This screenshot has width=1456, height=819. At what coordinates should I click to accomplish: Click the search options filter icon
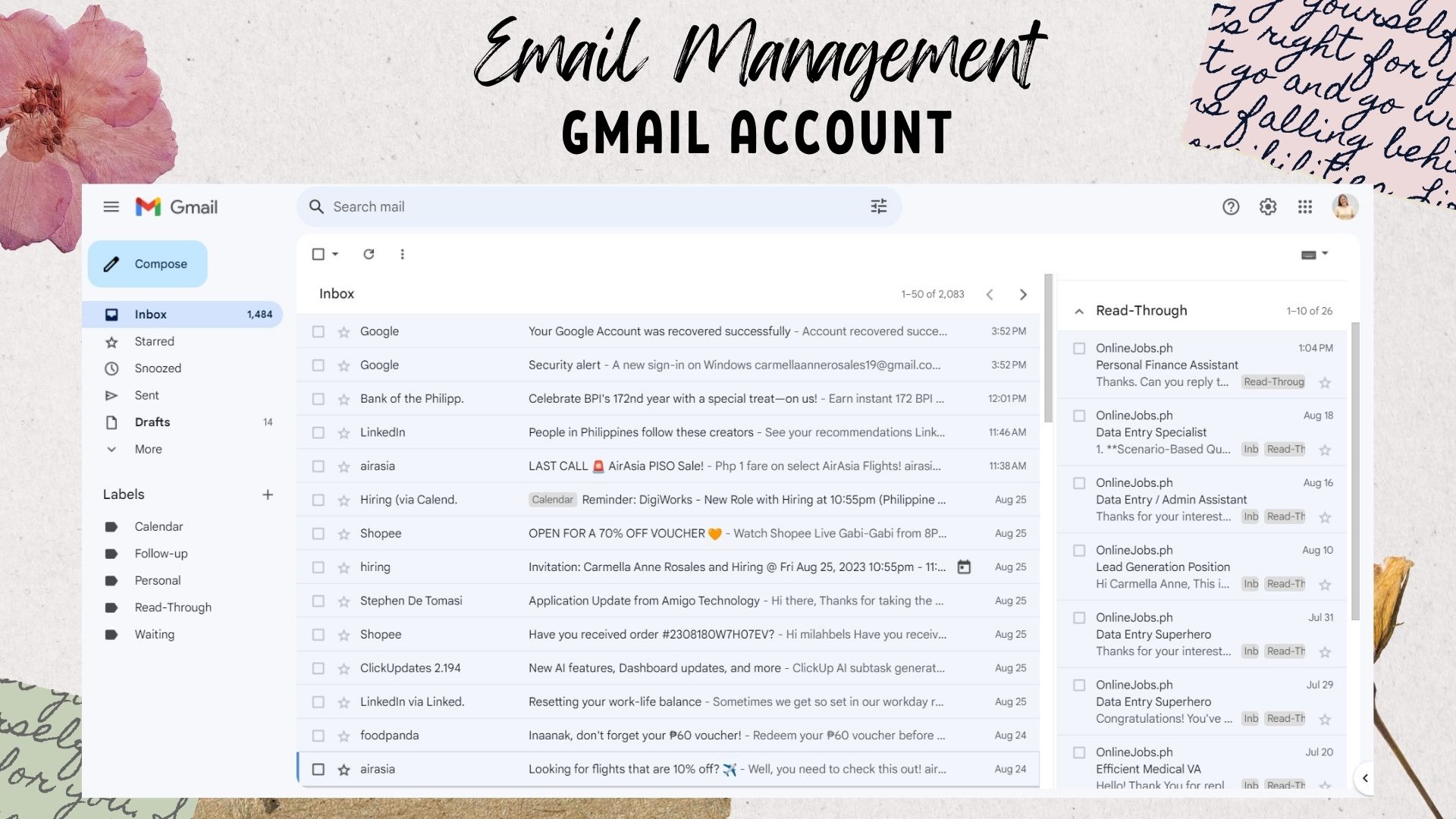click(x=878, y=207)
